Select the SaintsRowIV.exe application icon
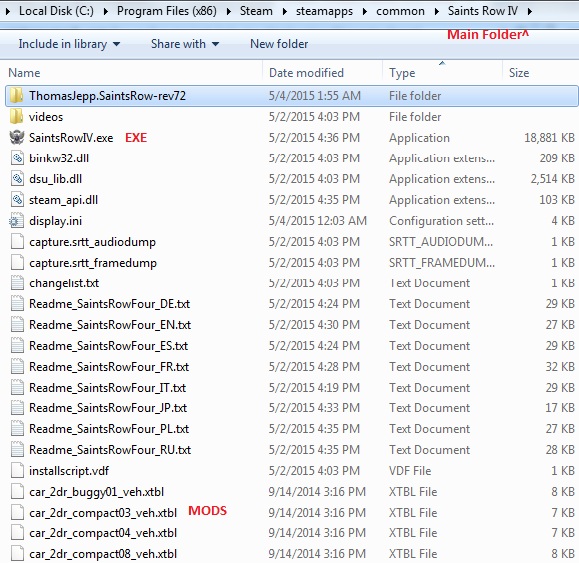The width and height of the screenshot is (579, 563). click(17, 138)
